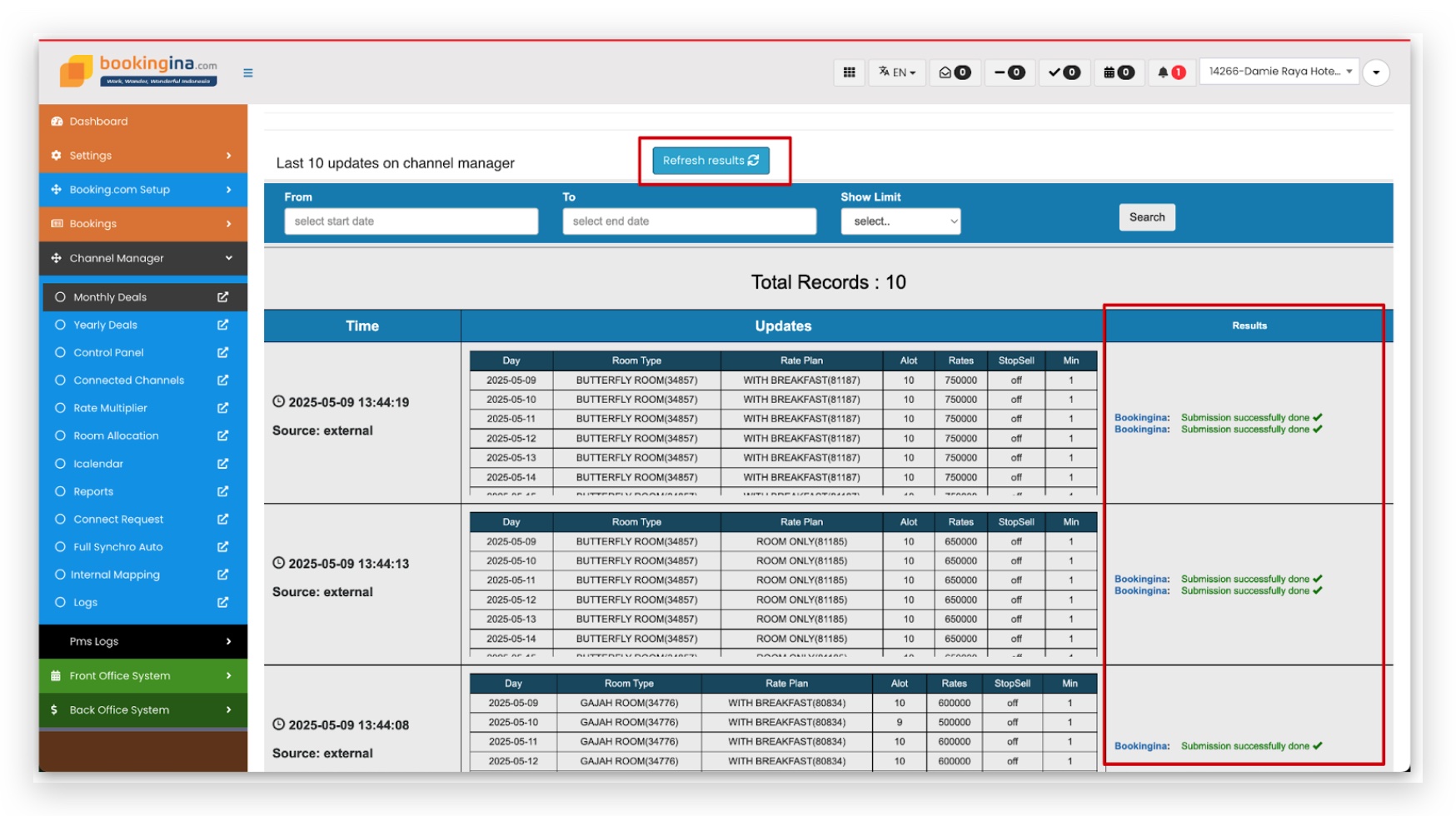Image resolution: width=1456 pixels, height=816 pixels.
Task: Click external link icon beside Full Synchro Auto
Action: [223, 547]
